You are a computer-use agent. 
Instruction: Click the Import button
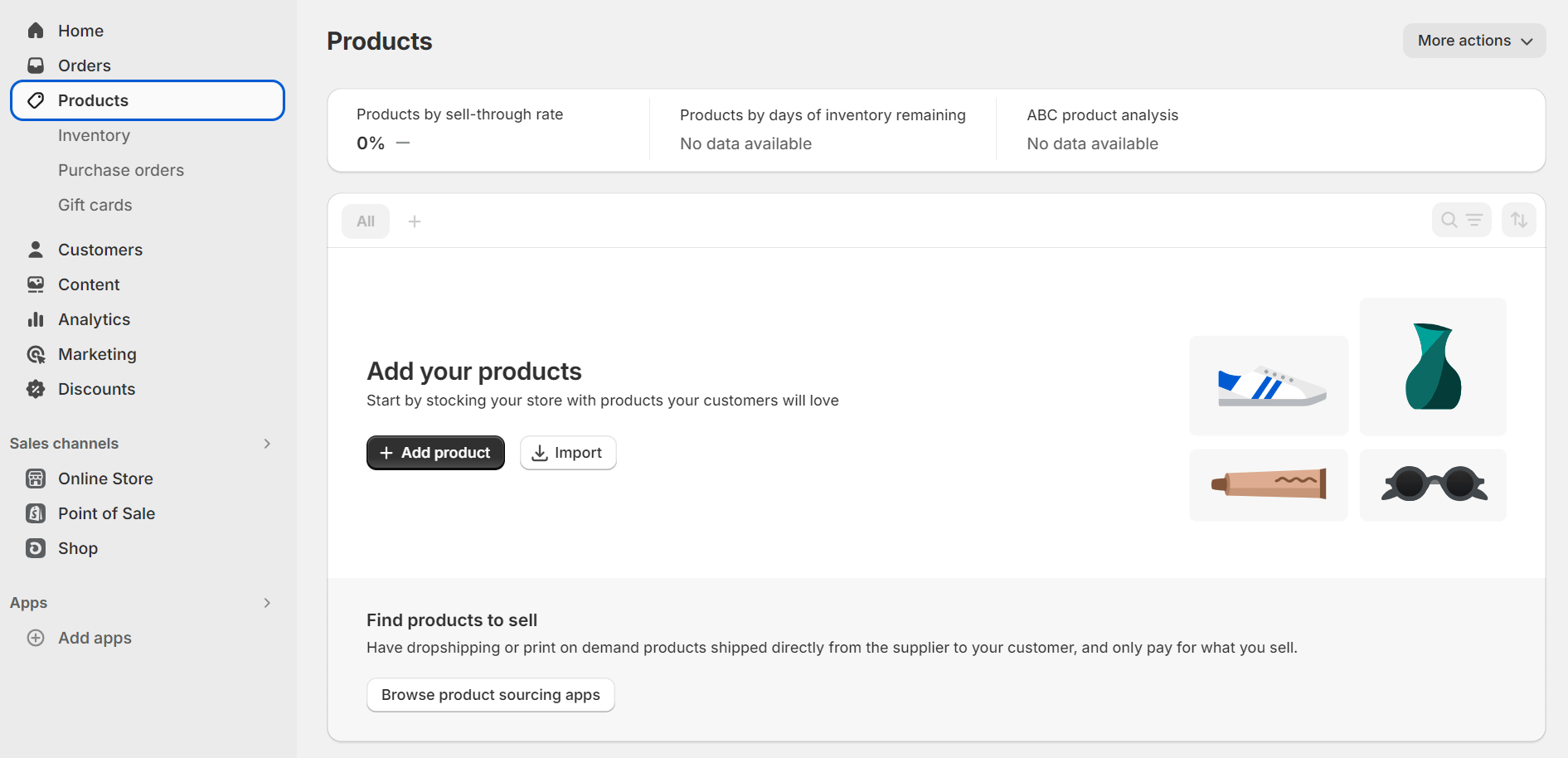(568, 453)
